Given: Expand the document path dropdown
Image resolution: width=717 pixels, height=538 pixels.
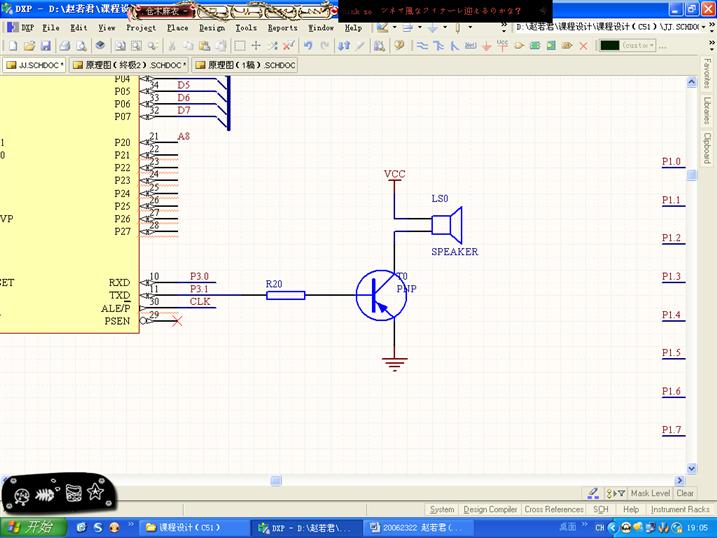Looking at the screenshot, I should 703,27.
